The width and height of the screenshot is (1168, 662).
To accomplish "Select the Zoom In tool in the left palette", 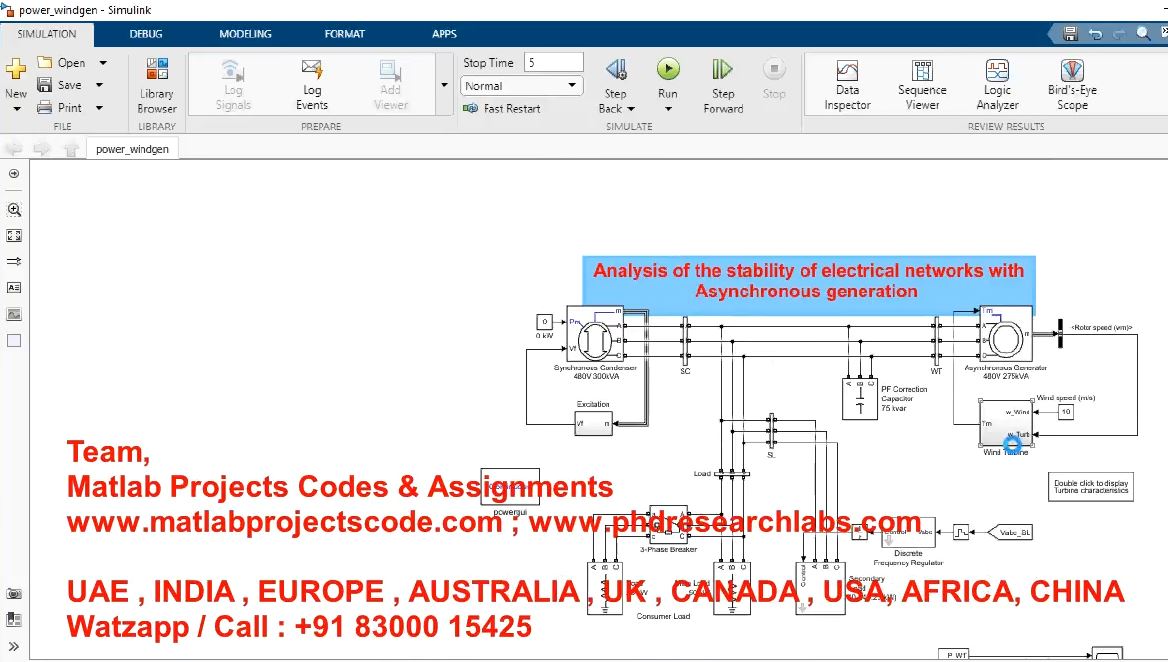I will tap(14, 210).
